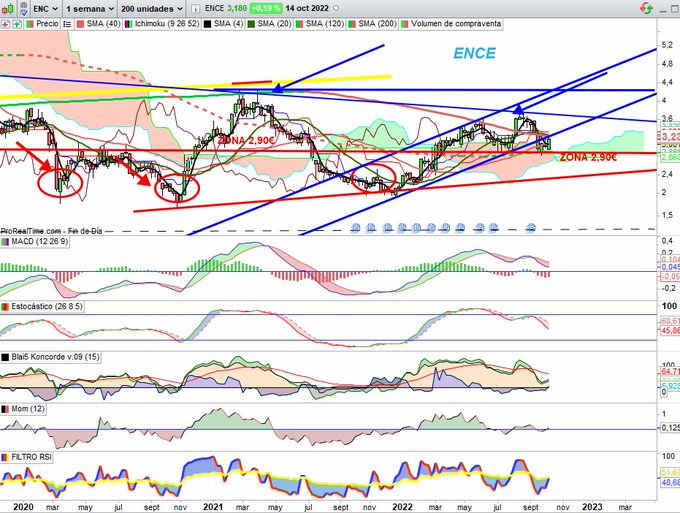Click the 2021 label on the time axis
The width and height of the screenshot is (680, 513).
point(212,506)
